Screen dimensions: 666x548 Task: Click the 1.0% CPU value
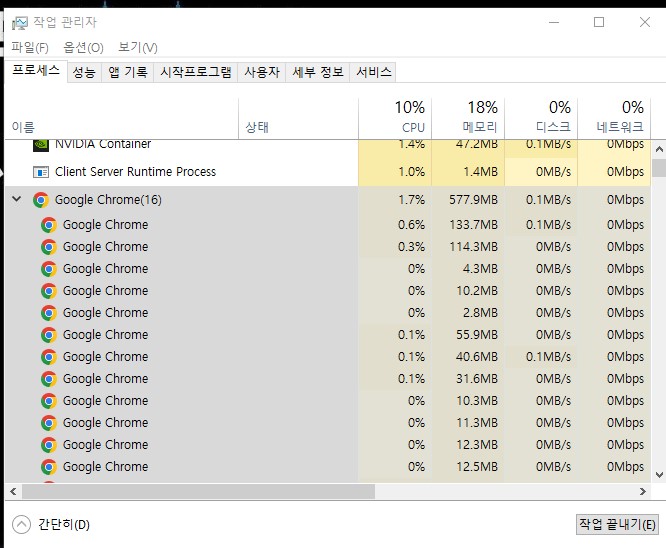411,172
